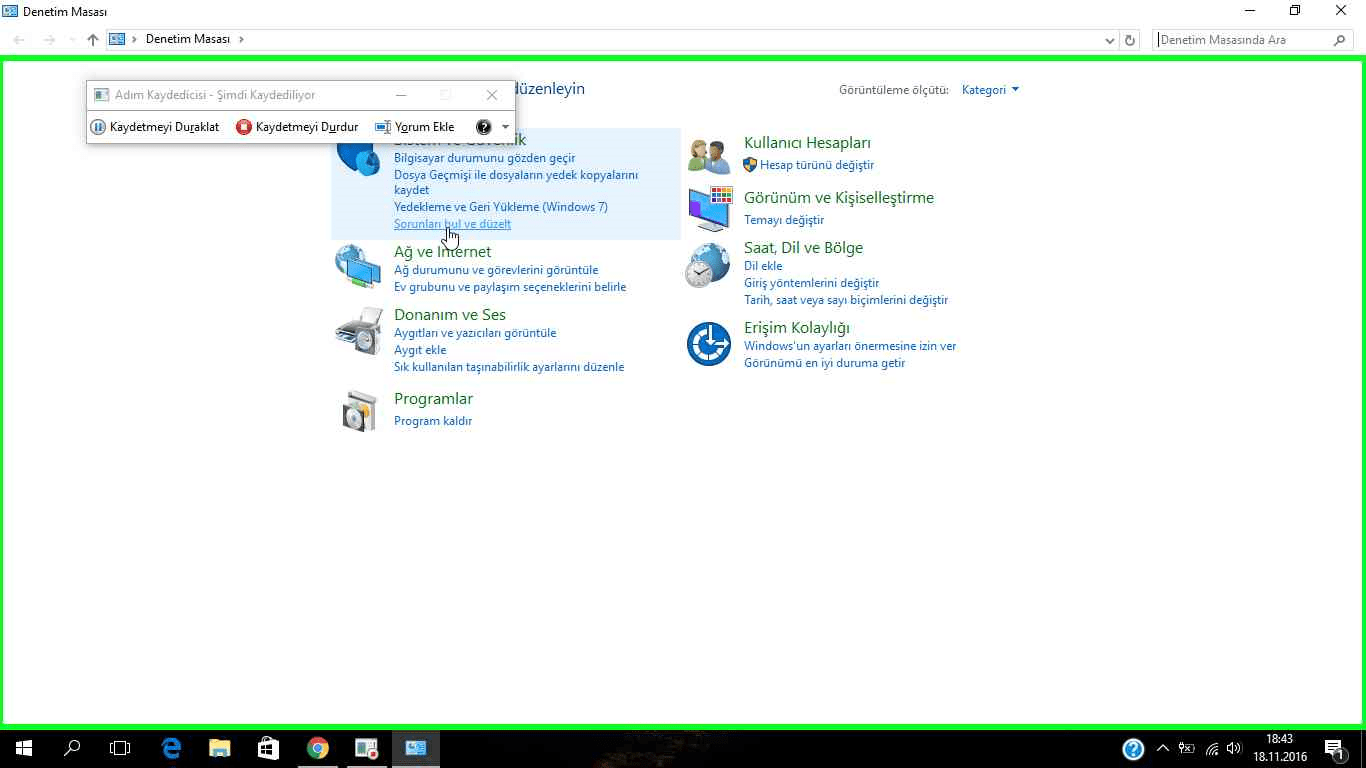Click Kaydetmeyi Durdur to stop recording
This screenshot has height=768, width=1366.
point(297,127)
